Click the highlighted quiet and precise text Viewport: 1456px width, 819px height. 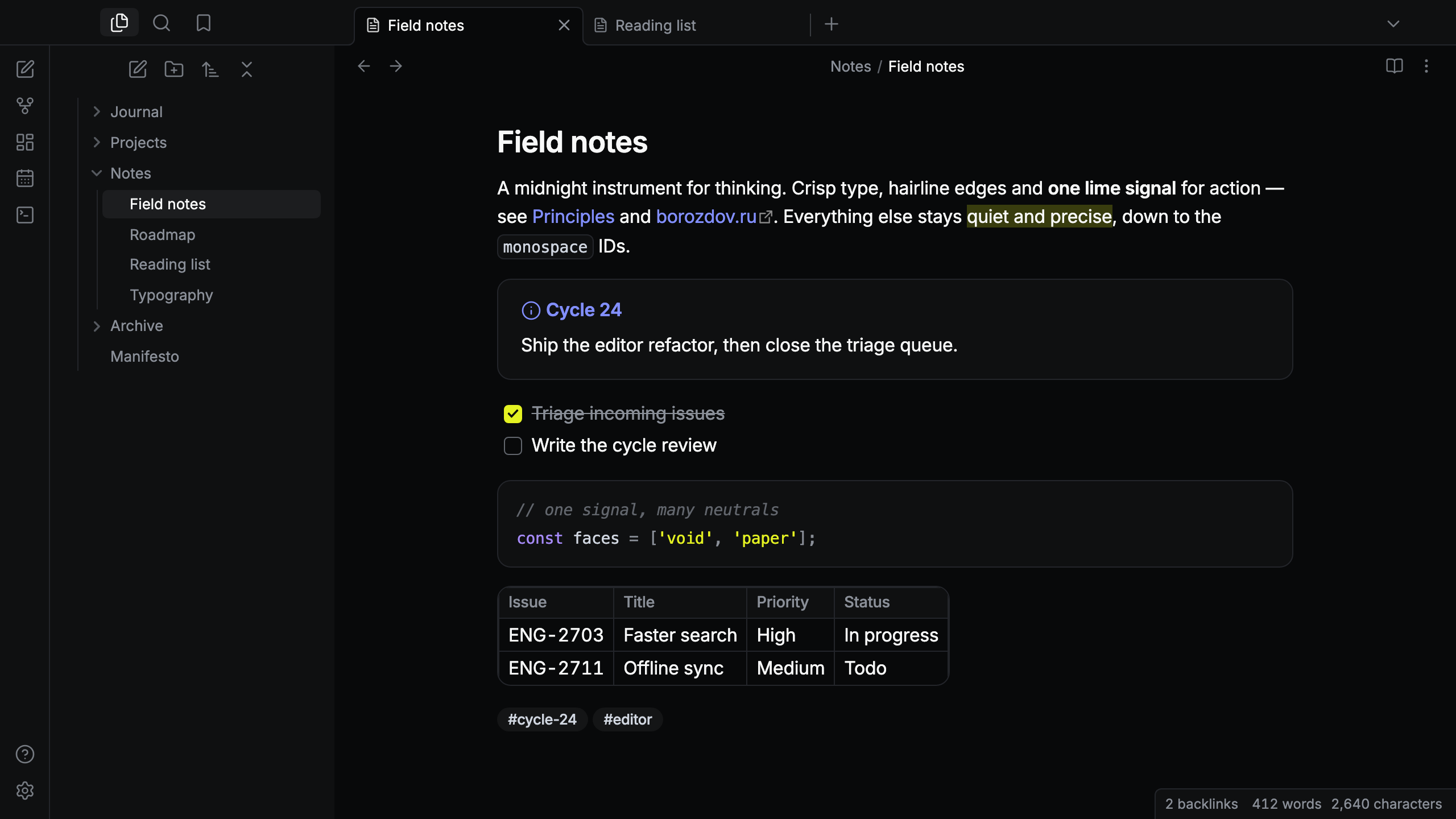coord(1039,217)
